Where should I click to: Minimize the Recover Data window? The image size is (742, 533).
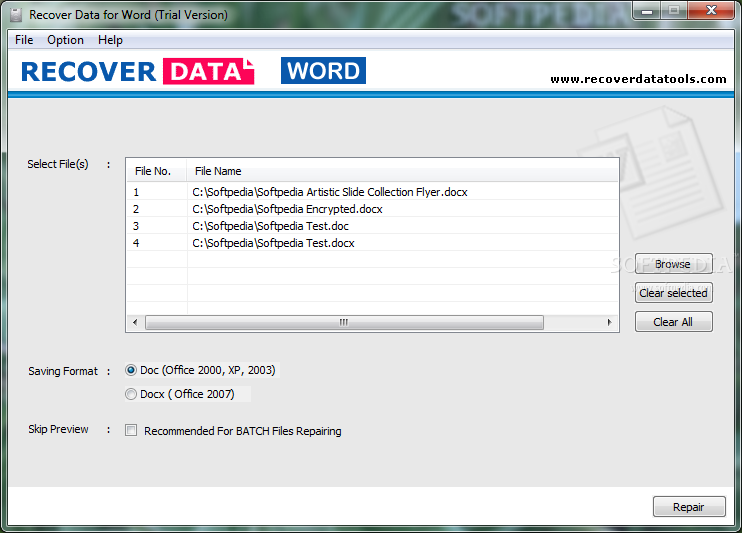647,10
